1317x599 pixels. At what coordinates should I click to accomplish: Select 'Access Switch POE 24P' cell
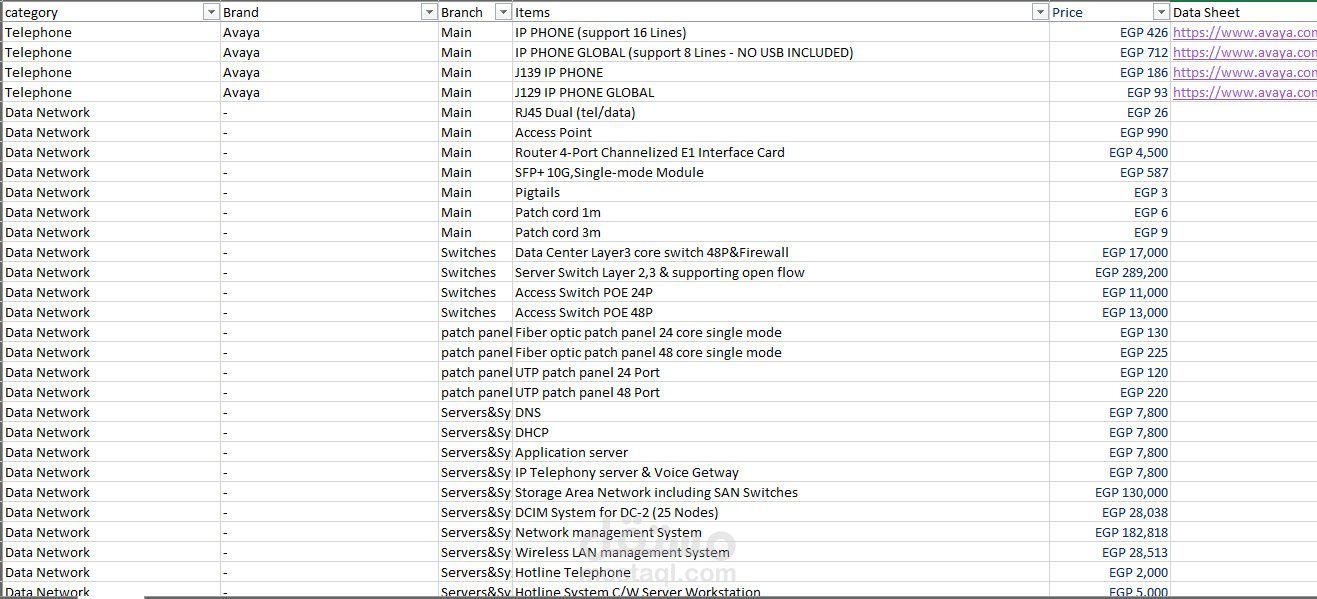(781, 292)
